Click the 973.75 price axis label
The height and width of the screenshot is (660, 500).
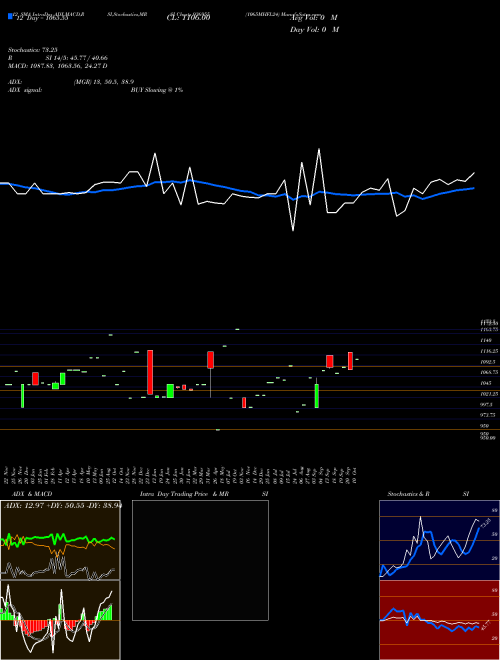pyautogui.click(x=489, y=415)
